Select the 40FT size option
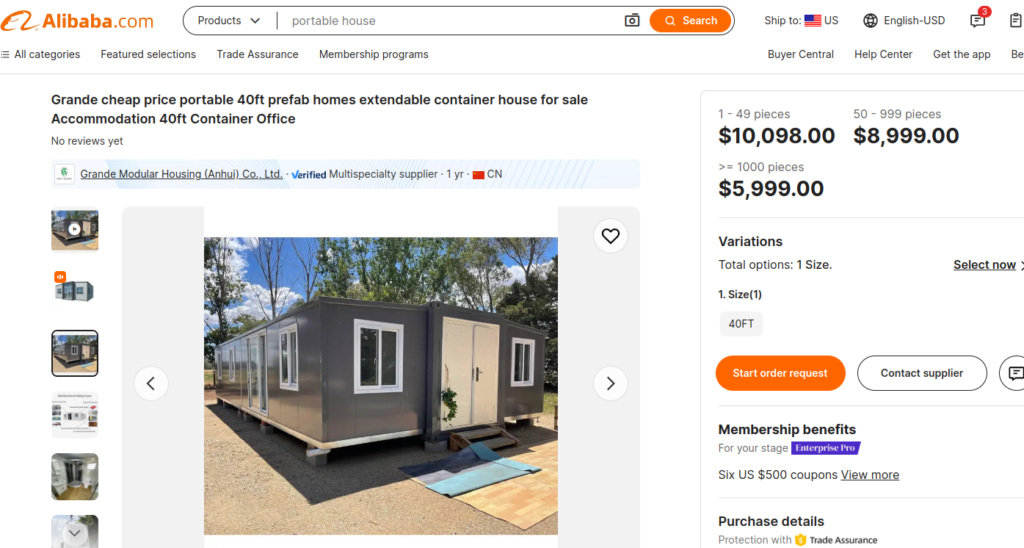 pos(741,324)
